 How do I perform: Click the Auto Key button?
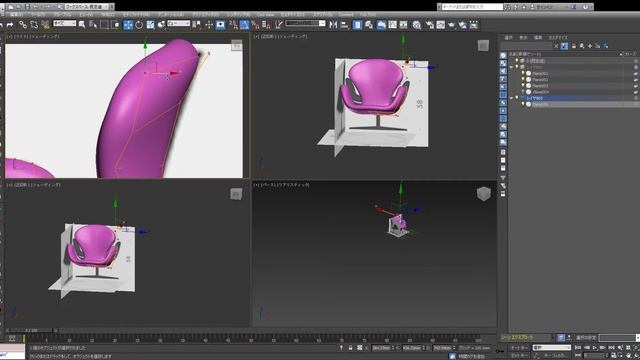[519, 347]
